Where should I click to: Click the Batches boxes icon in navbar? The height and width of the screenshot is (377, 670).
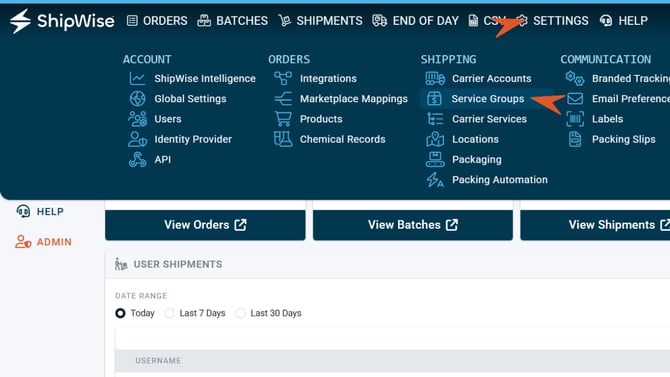point(204,21)
